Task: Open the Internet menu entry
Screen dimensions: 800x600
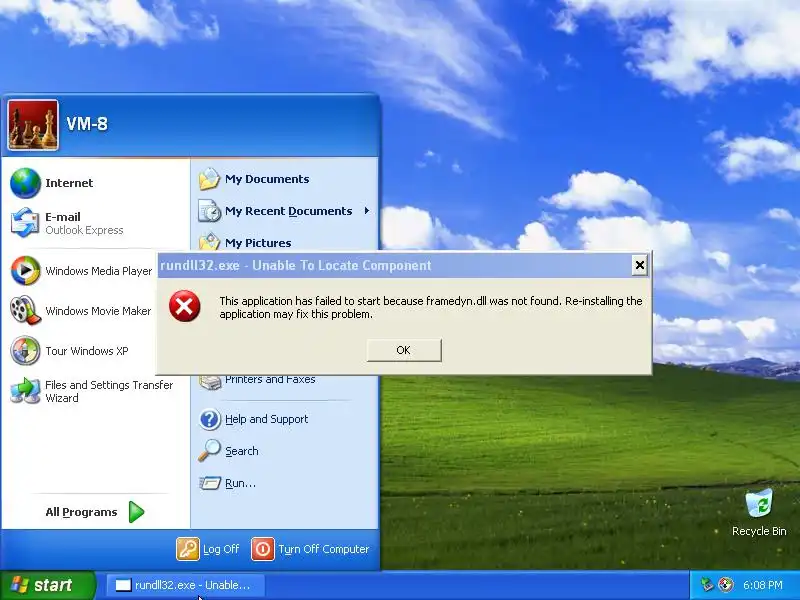Action: click(x=95, y=183)
